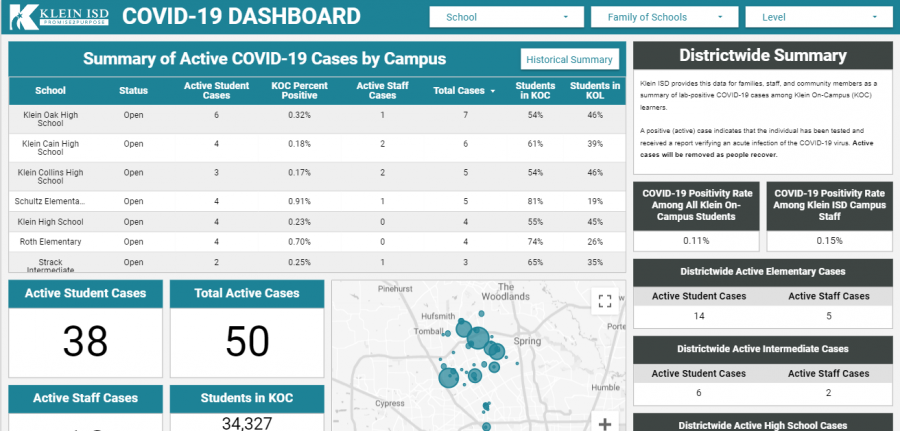Click the Hufsmith label on the map
Image resolution: width=900 pixels, height=431 pixels.
438,316
